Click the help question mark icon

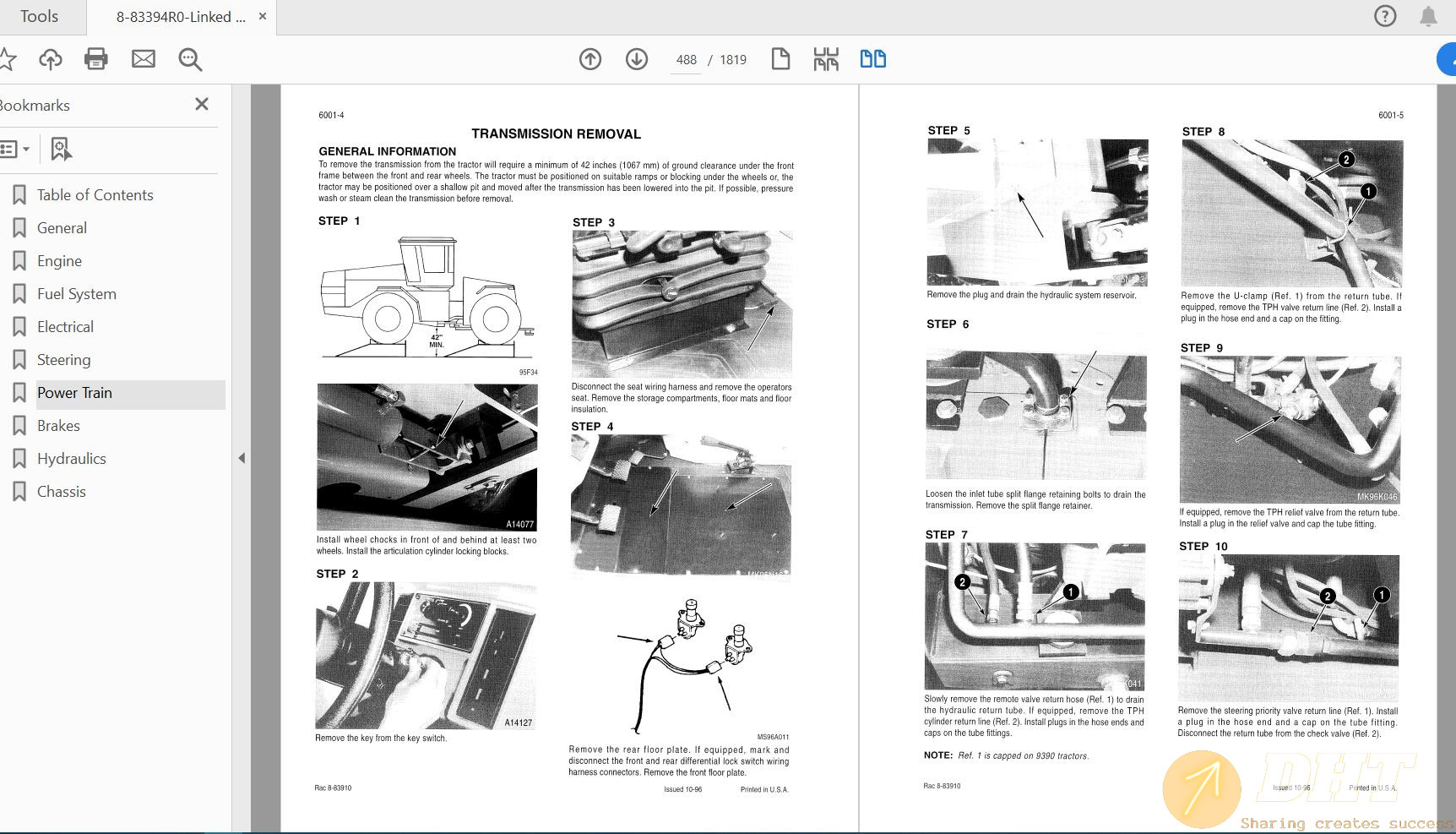[1385, 16]
